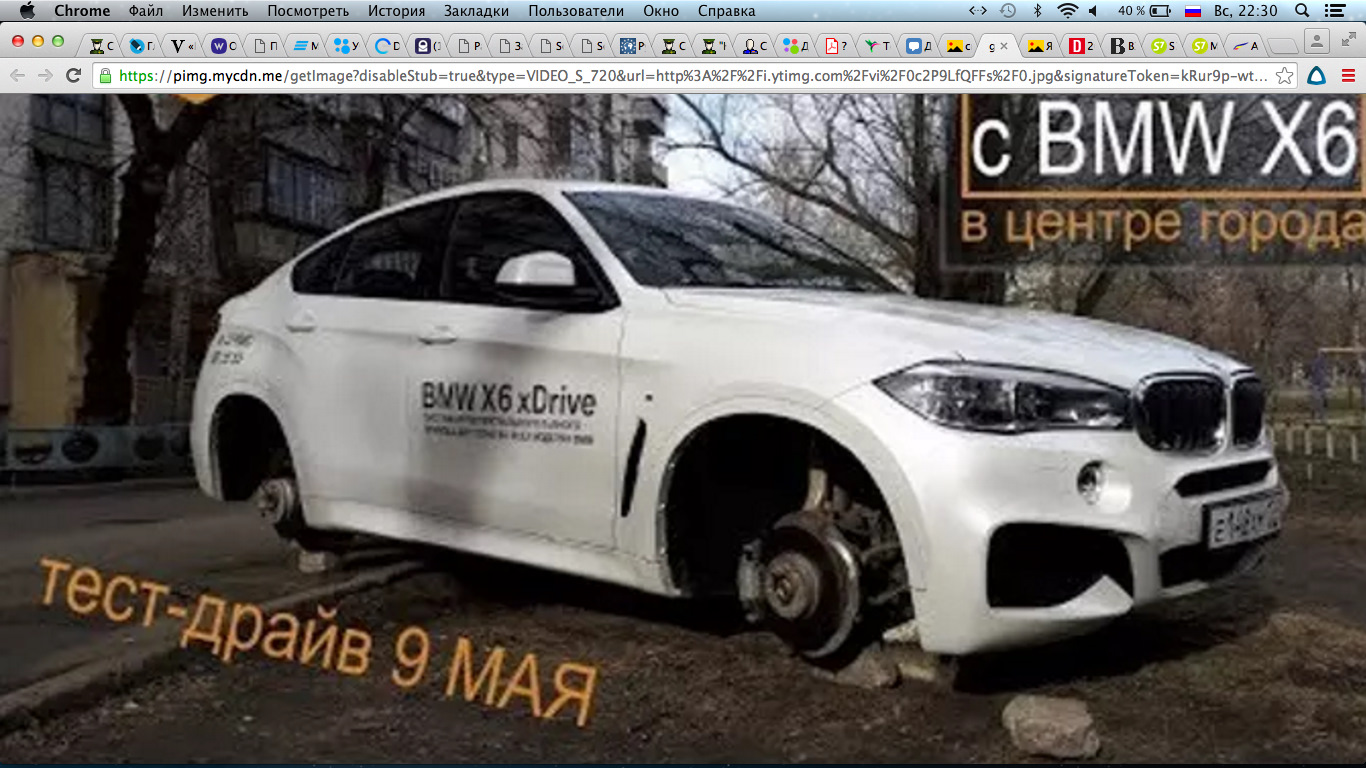The height and width of the screenshot is (768, 1366).
Task: Go back to previous page
Action: pyautogui.click(x=17, y=76)
